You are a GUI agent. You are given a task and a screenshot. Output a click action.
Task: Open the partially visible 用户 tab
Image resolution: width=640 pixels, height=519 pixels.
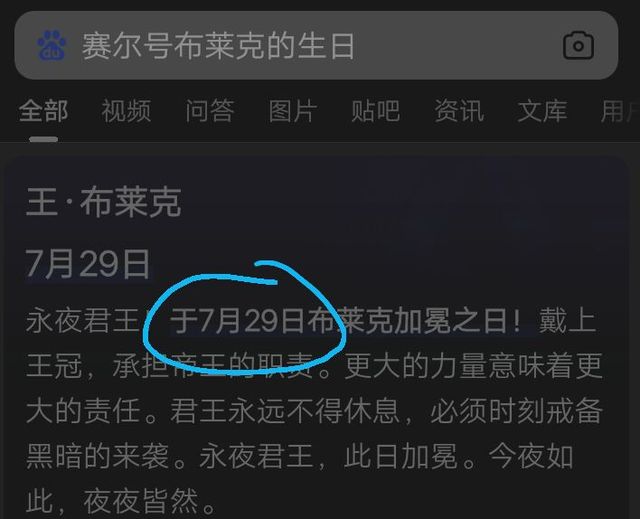620,111
